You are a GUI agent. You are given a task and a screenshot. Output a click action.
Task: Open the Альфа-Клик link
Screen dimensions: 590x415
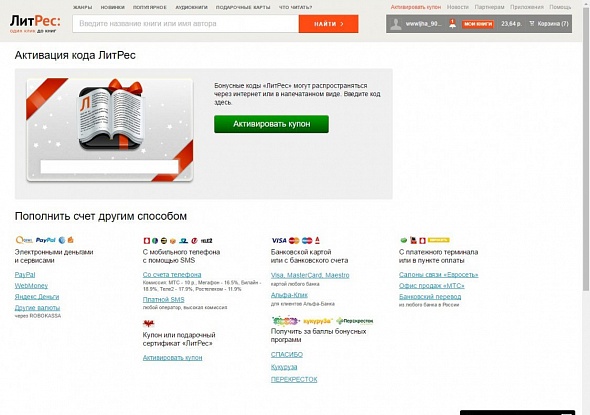coord(289,295)
